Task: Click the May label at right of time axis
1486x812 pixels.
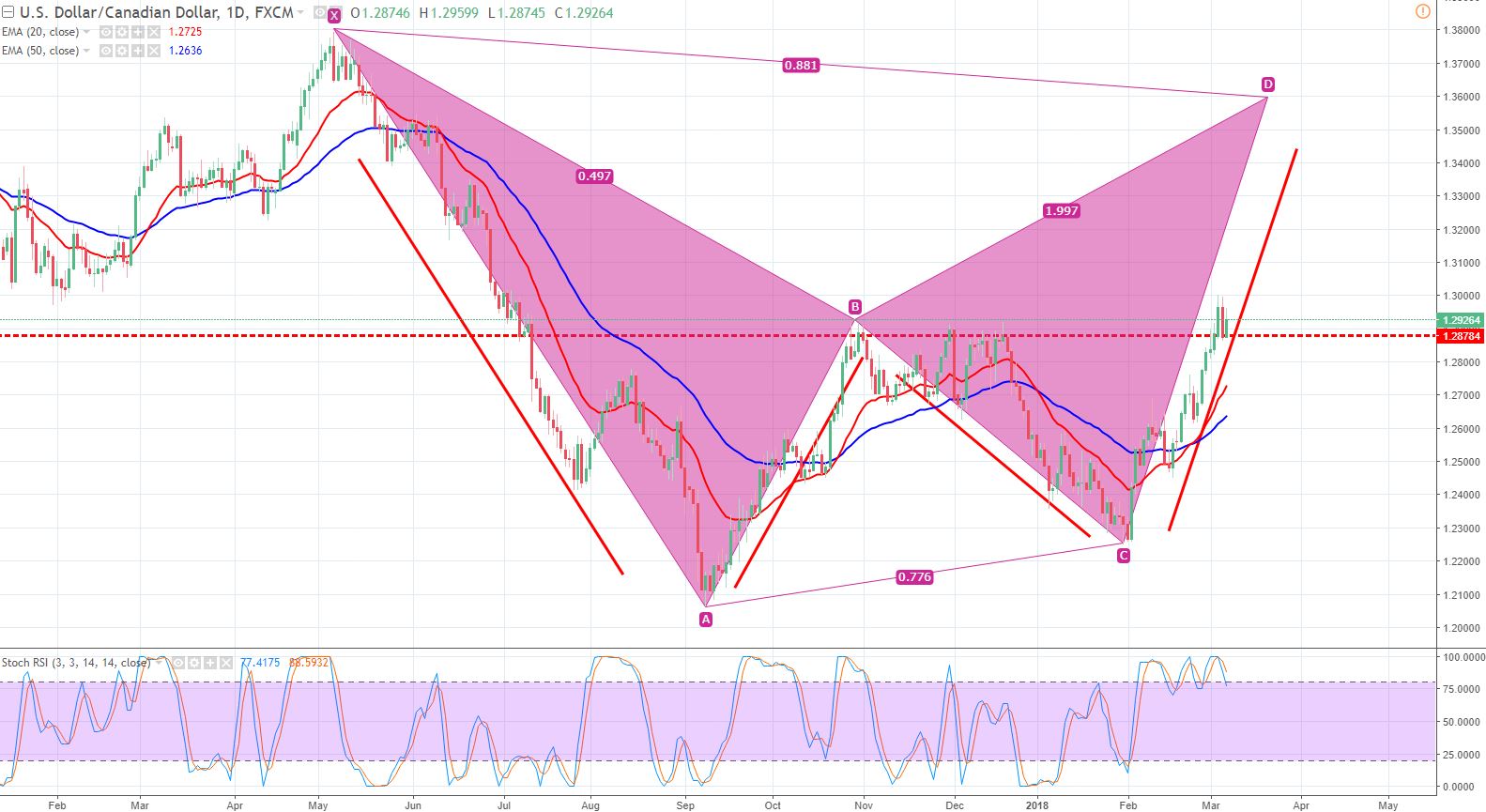Action: pos(1387,804)
